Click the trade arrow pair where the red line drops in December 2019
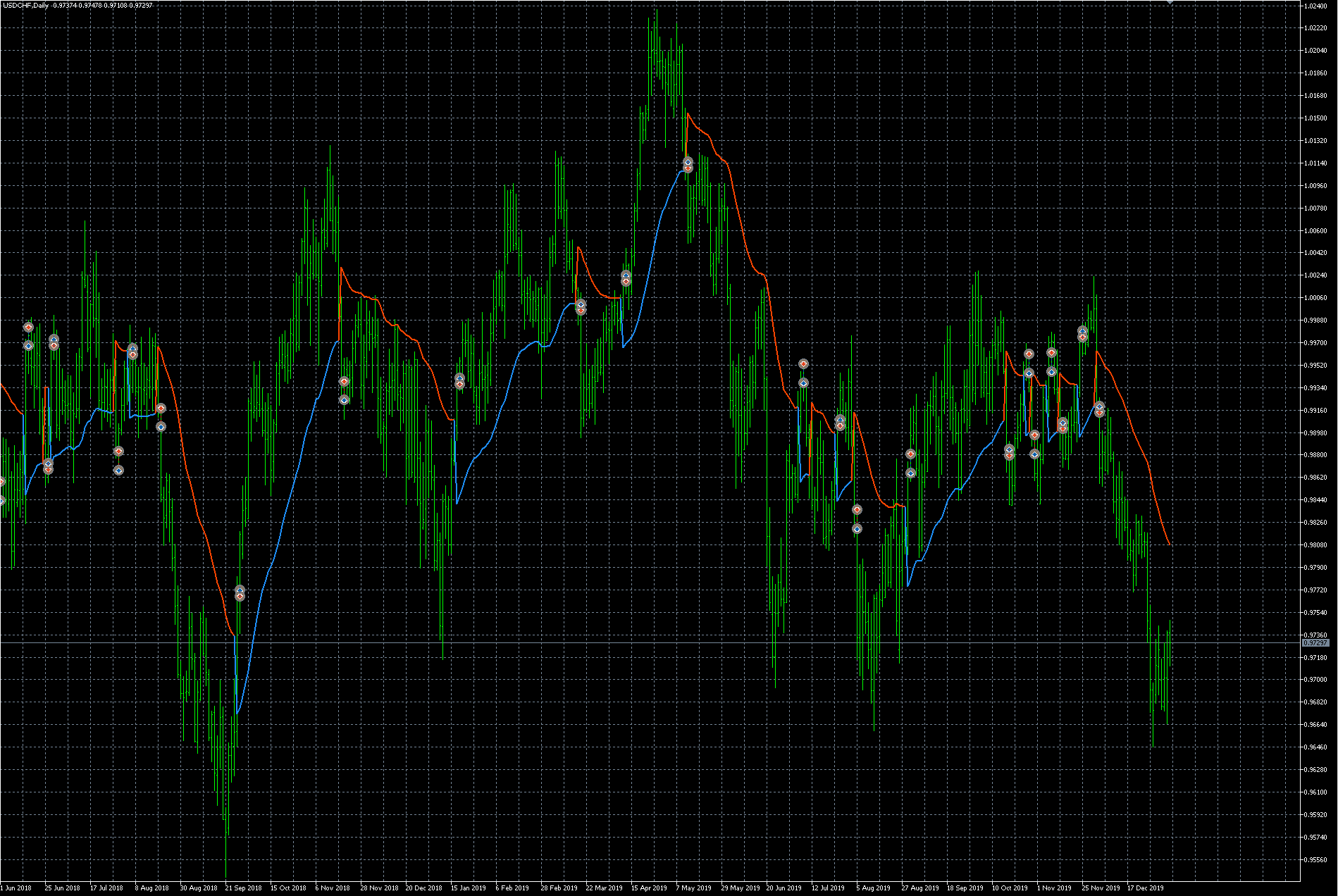The height and width of the screenshot is (896, 1338). (x=1099, y=409)
